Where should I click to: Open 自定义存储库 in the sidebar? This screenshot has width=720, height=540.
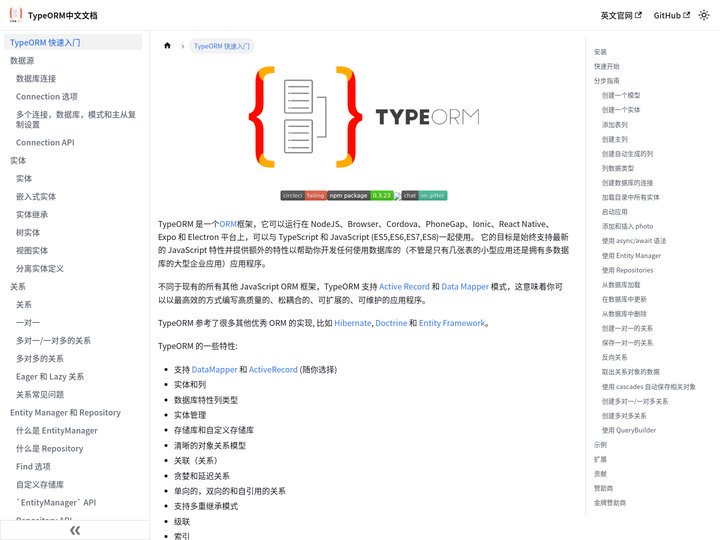39,484
